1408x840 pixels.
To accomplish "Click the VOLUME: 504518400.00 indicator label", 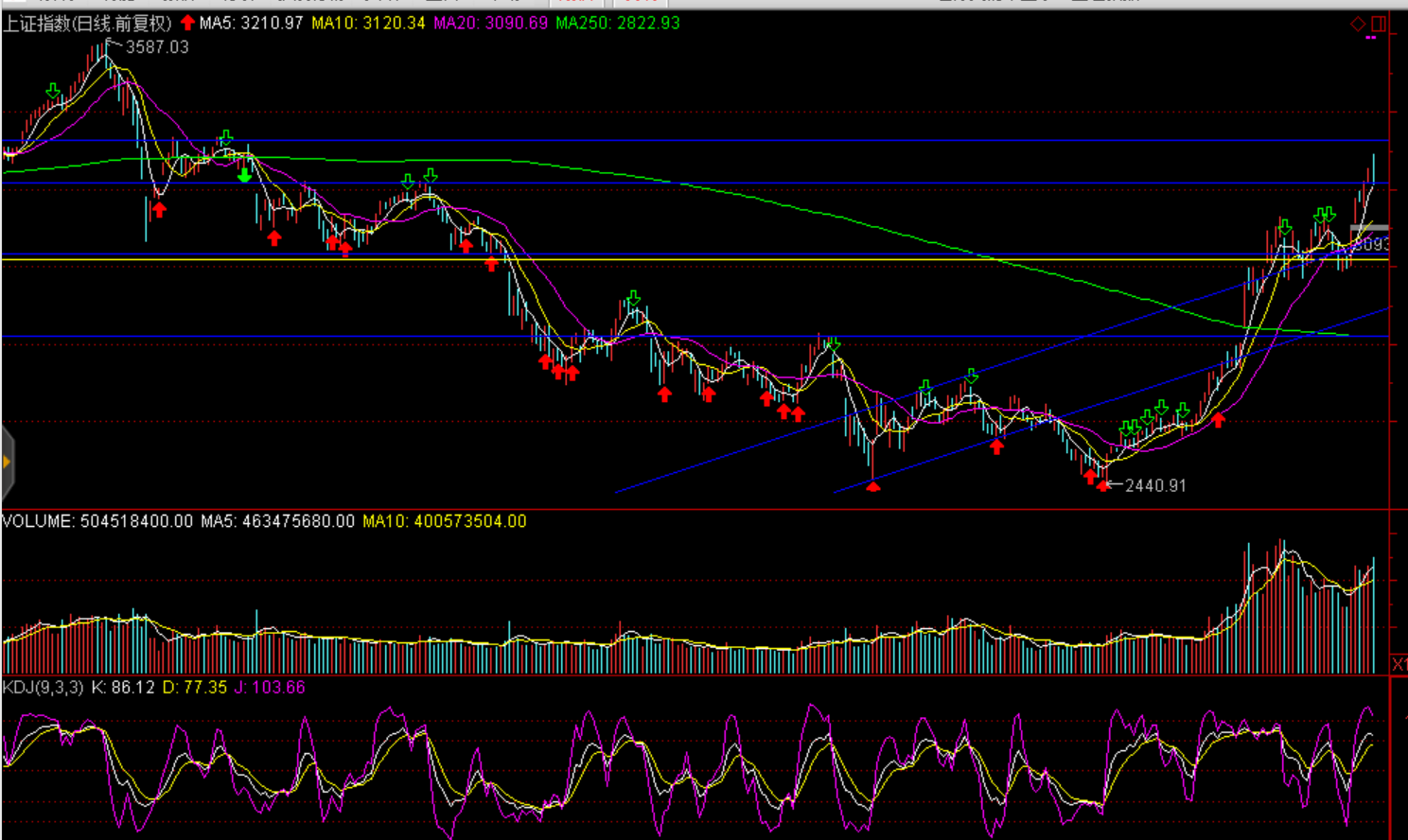I will tap(97, 521).
